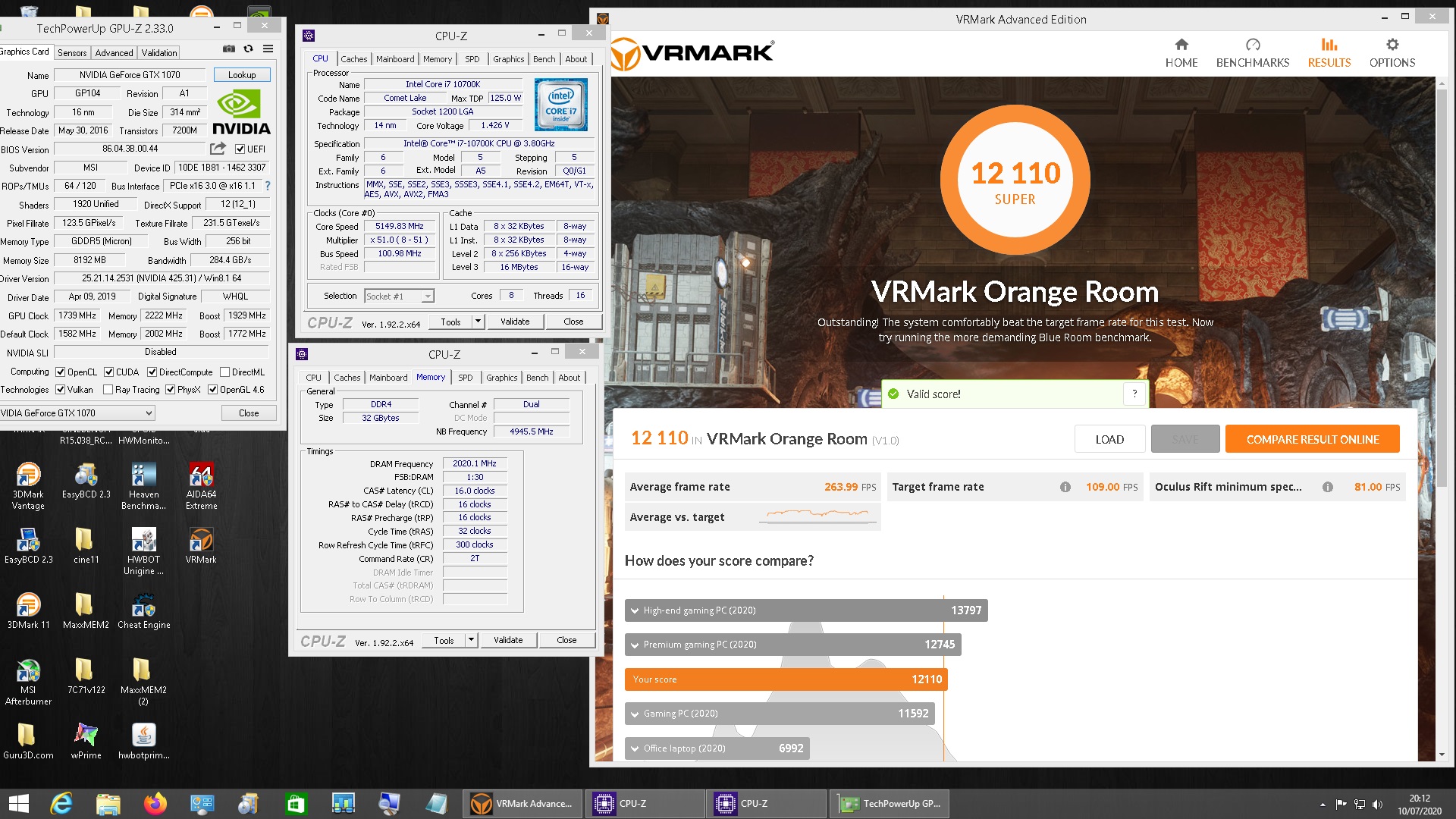The image size is (1456, 819).
Task: Expand Gaming PC (2020) row
Action: click(780, 714)
